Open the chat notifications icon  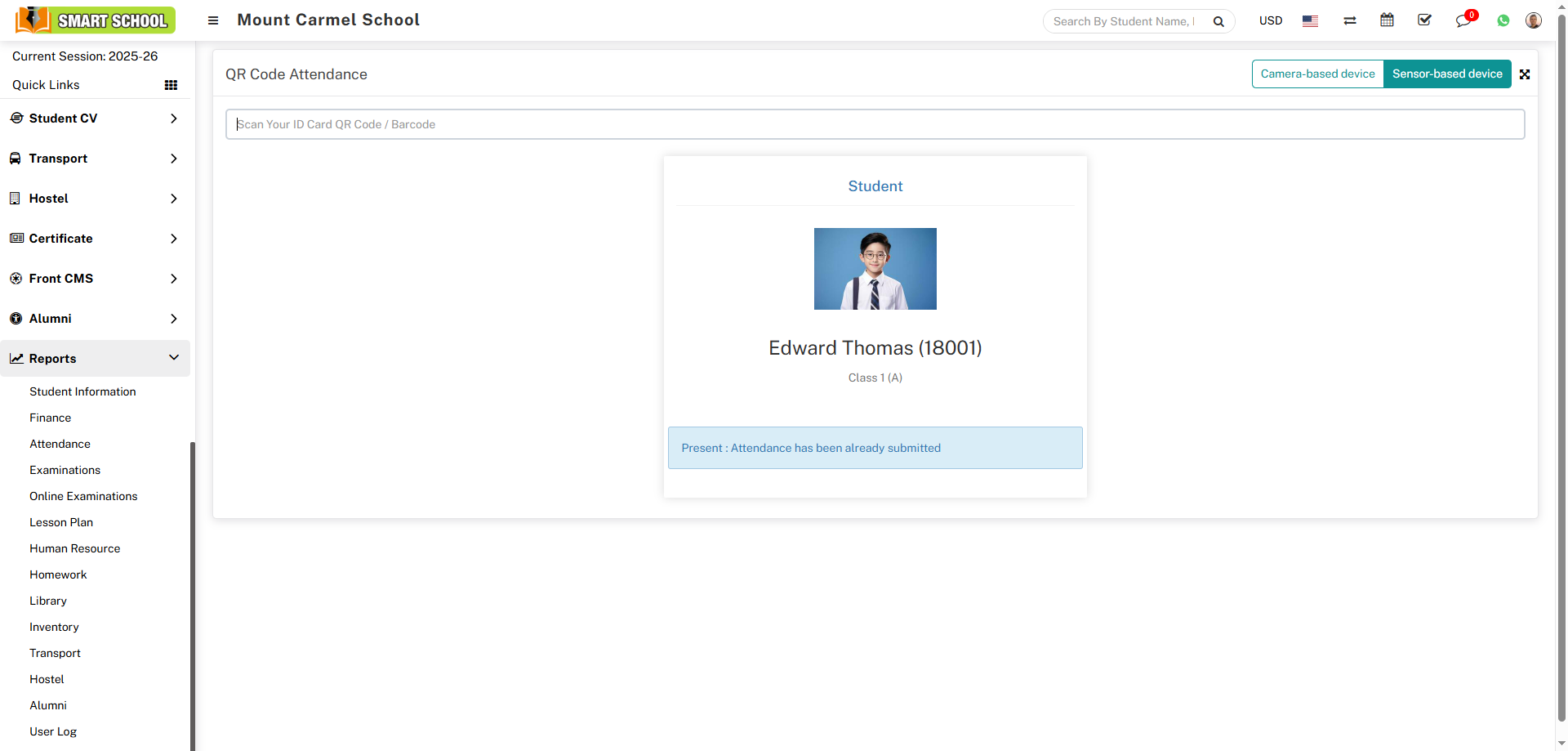(x=1463, y=20)
